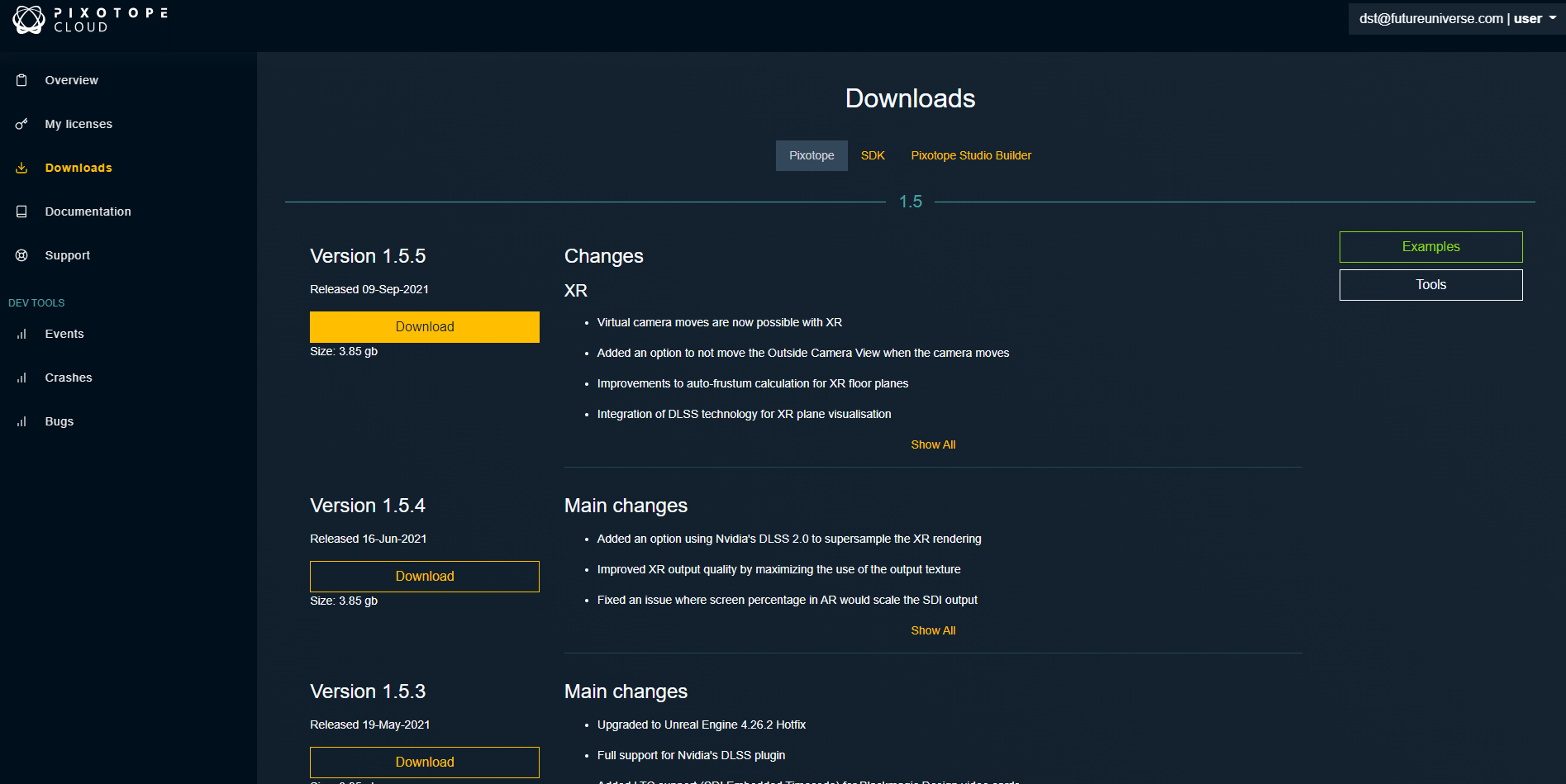Show all changes for Version 1.5.4
The width and height of the screenshot is (1566, 784).
click(x=933, y=630)
